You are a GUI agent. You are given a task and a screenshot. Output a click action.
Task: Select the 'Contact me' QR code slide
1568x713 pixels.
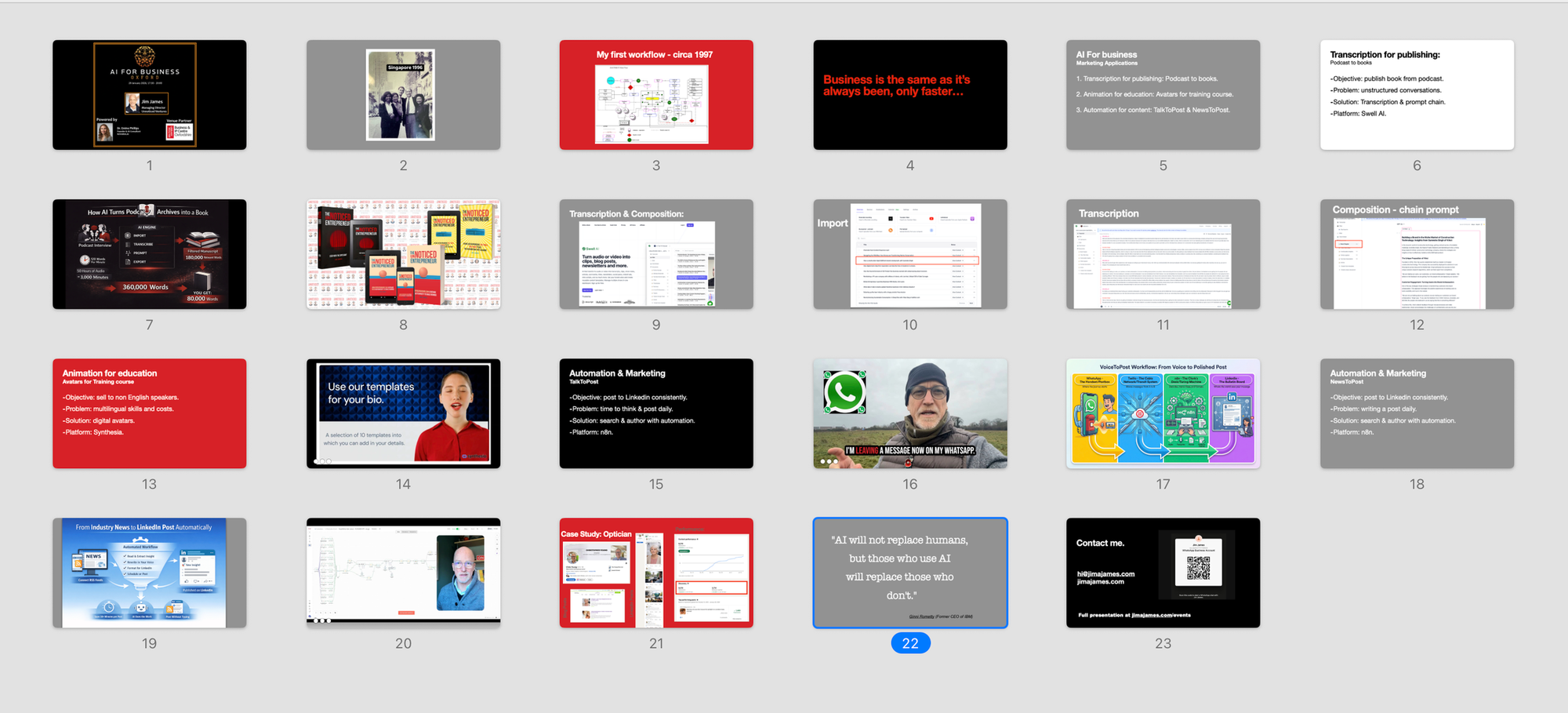coord(1163,573)
